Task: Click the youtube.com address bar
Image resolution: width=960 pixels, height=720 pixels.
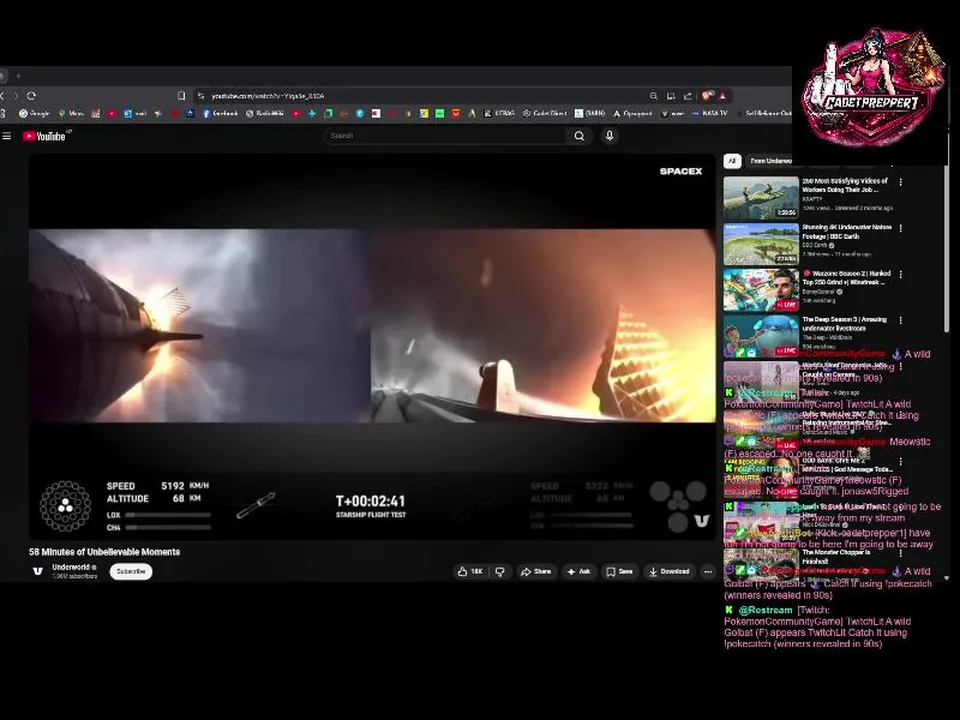Action: click(x=422, y=96)
